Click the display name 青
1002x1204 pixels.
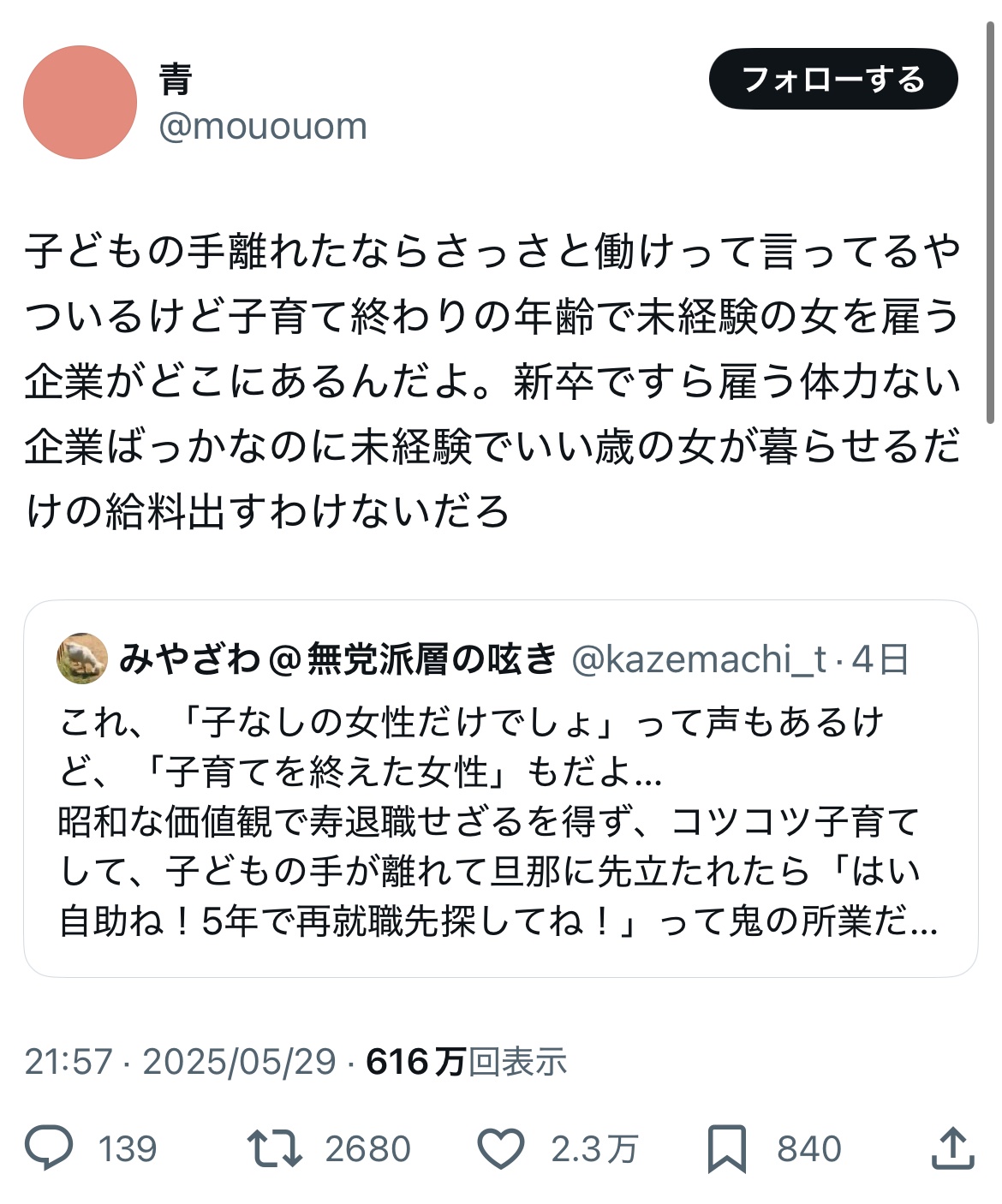176,80
